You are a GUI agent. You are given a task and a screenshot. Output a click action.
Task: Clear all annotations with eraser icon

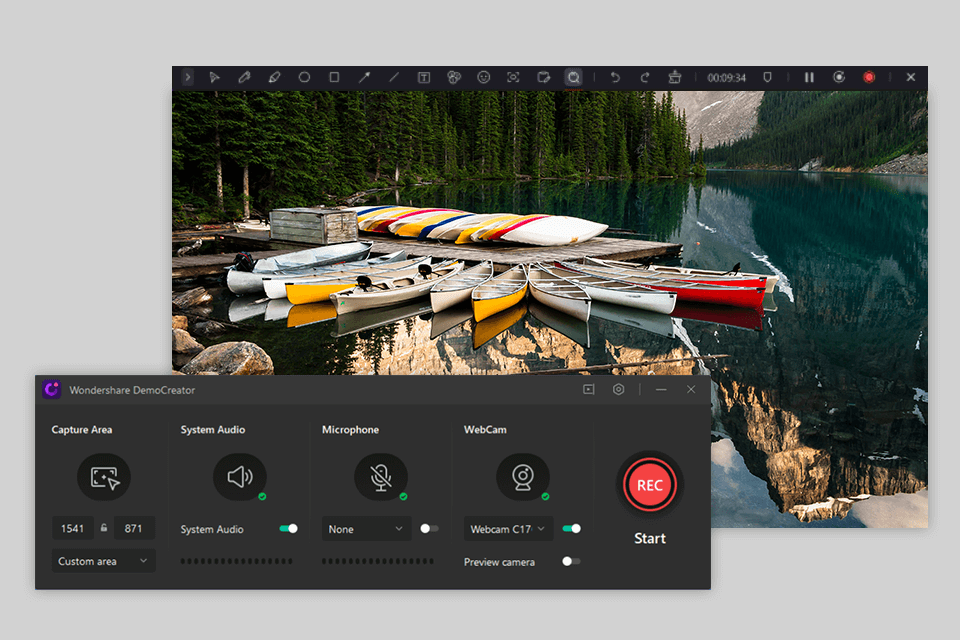[675, 78]
